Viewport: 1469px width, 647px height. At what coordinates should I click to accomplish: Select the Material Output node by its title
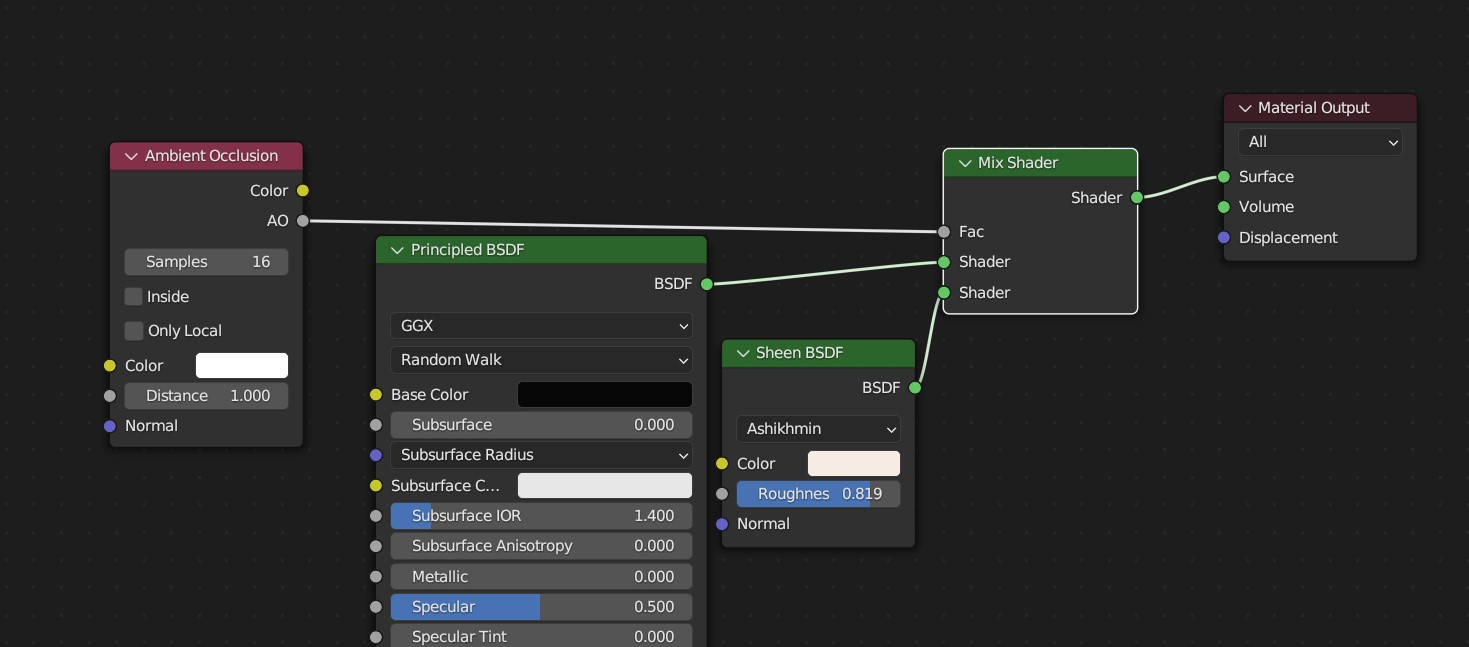pos(1314,108)
